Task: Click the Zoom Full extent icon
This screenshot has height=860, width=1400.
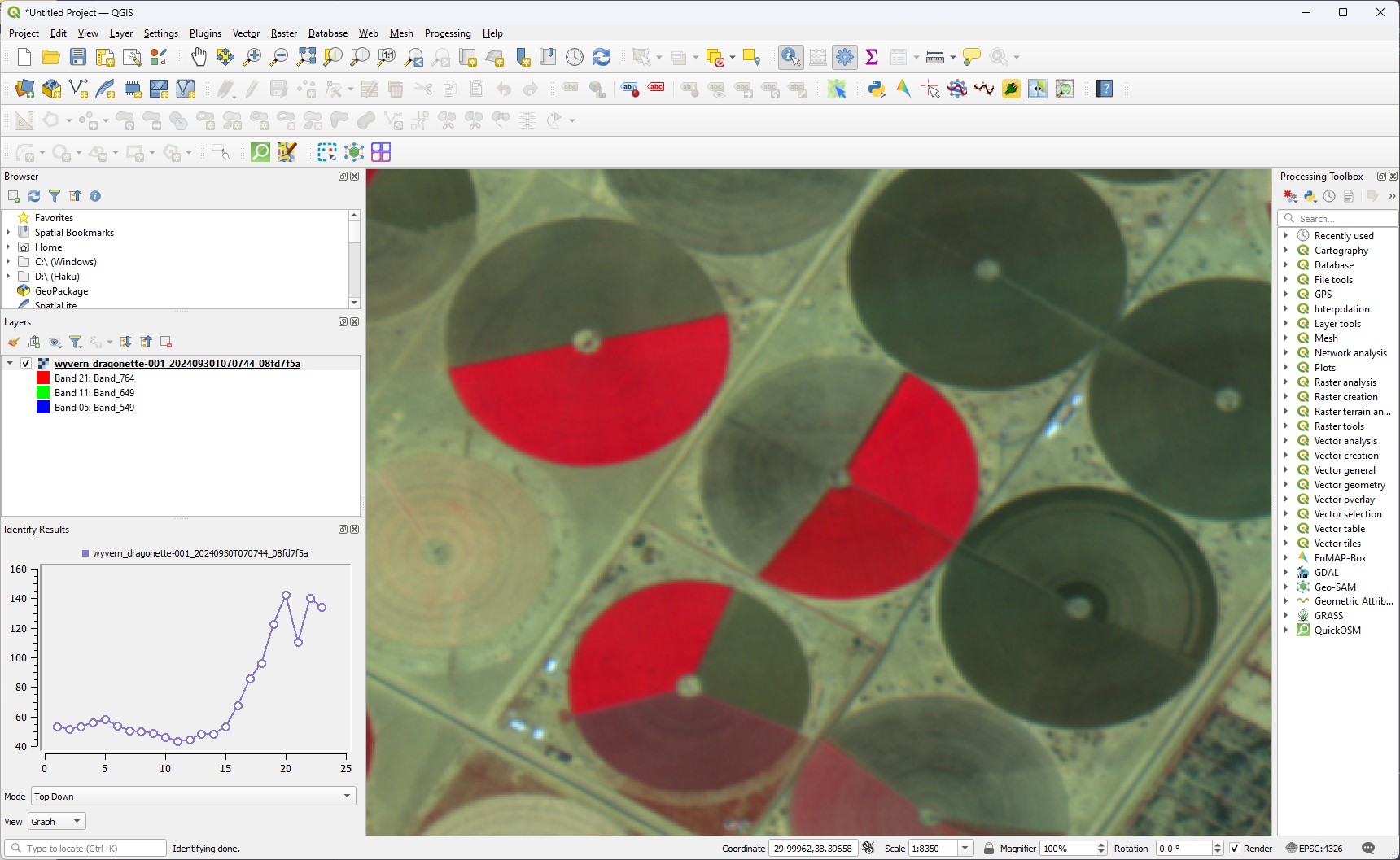Action: tap(306, 57)
